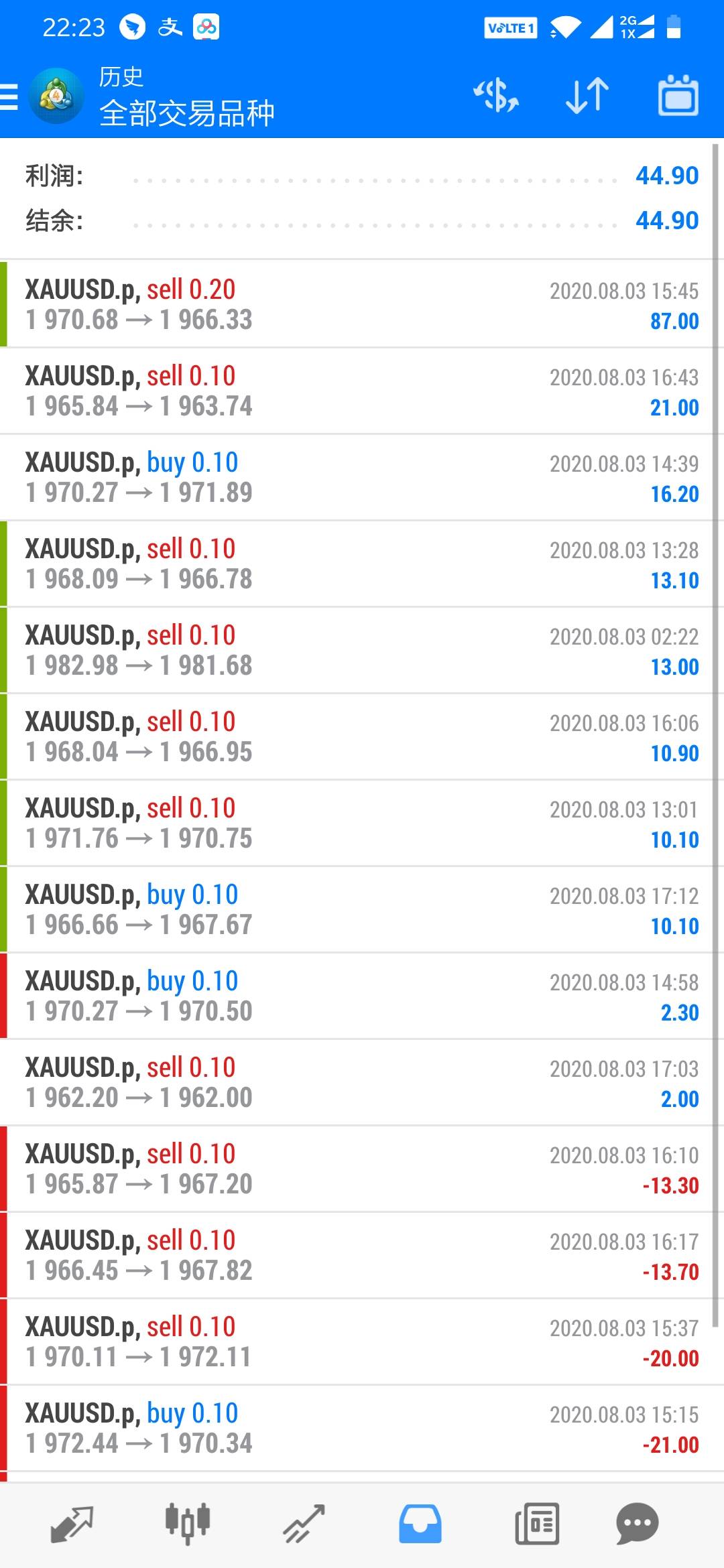
Task: Open the Chat messages tab
Action: [x=637, y=1524]
